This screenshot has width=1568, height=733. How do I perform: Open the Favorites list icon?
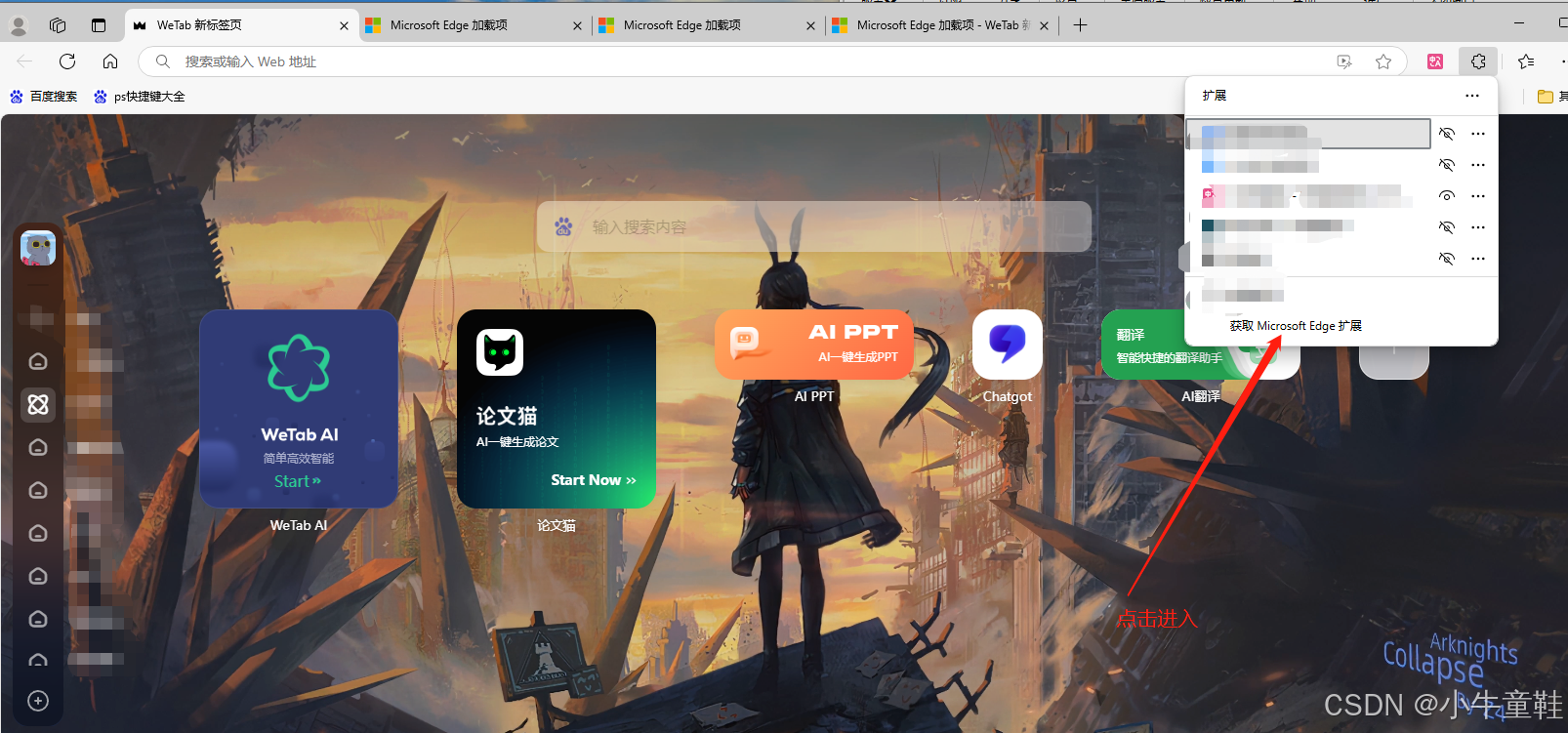point(1526,61)
